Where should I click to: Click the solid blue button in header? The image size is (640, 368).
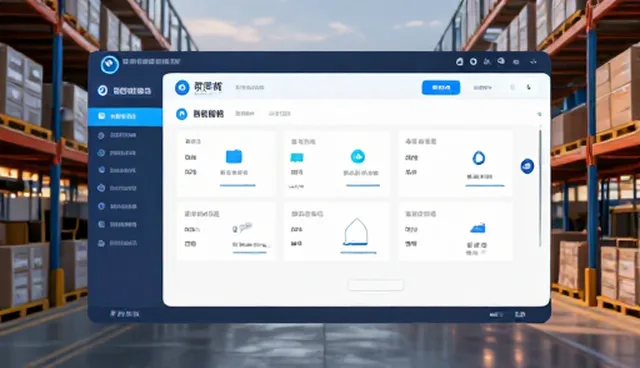click(441, 88)
